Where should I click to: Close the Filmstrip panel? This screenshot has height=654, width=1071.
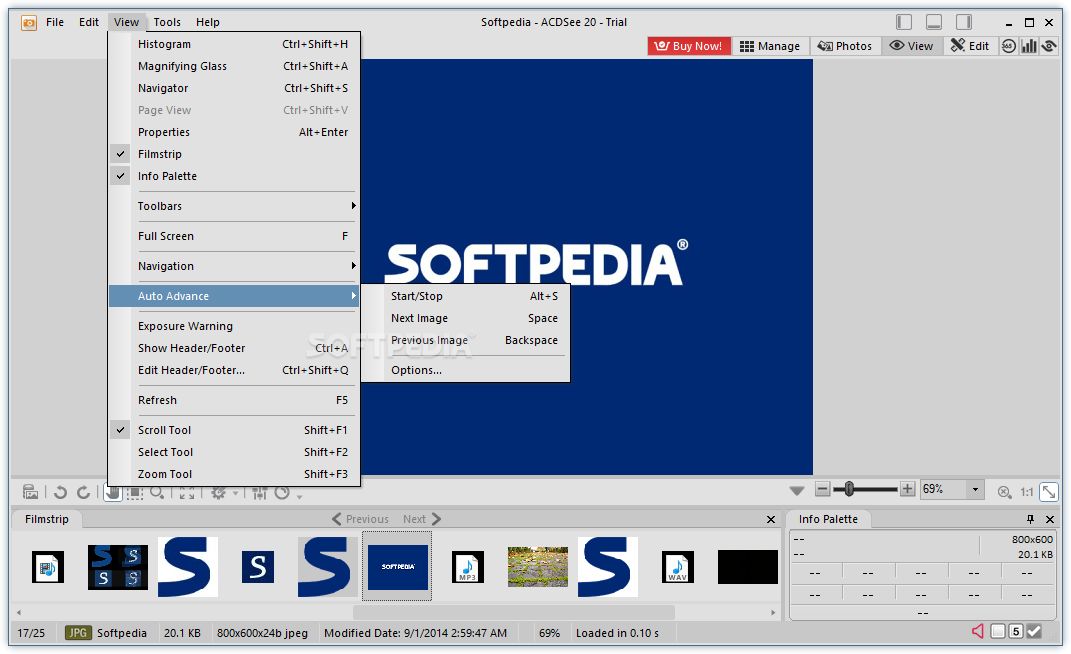click(770, 519)
